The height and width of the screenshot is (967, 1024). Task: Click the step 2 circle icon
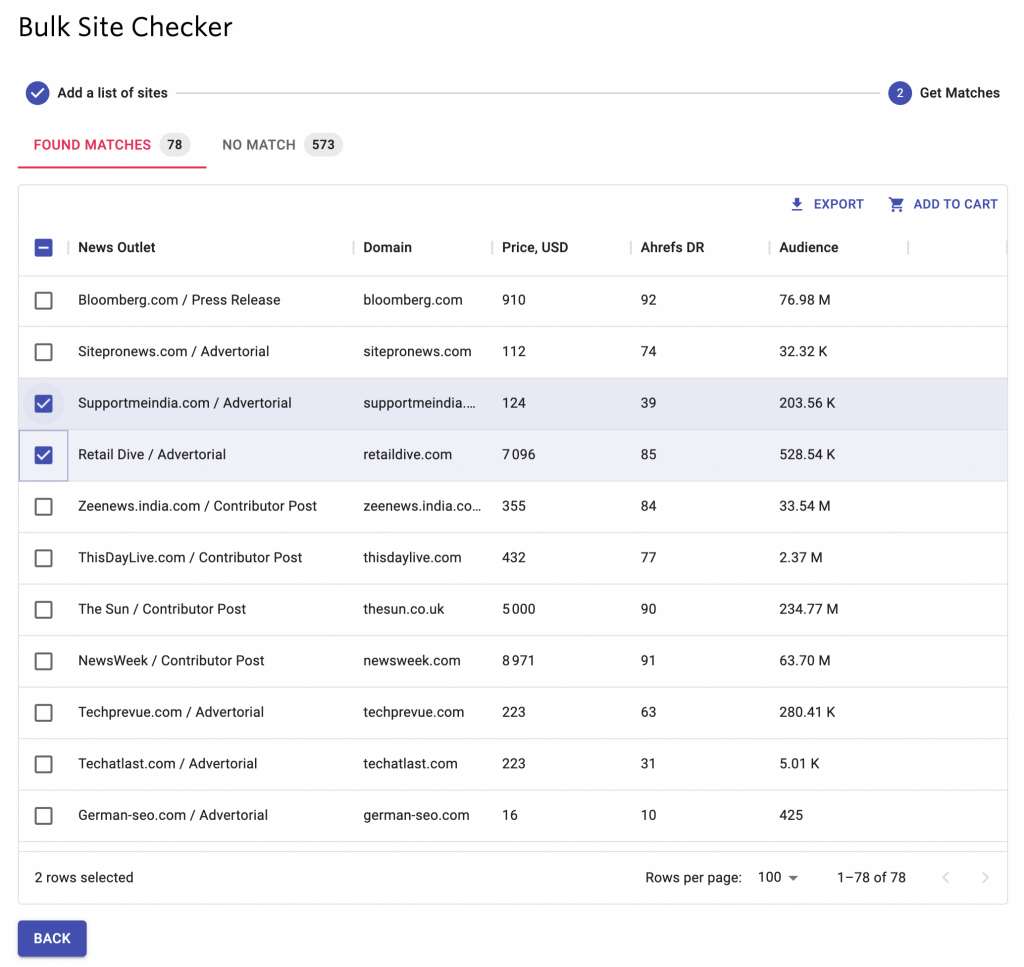pyautogui.click(x=899, y=93)
